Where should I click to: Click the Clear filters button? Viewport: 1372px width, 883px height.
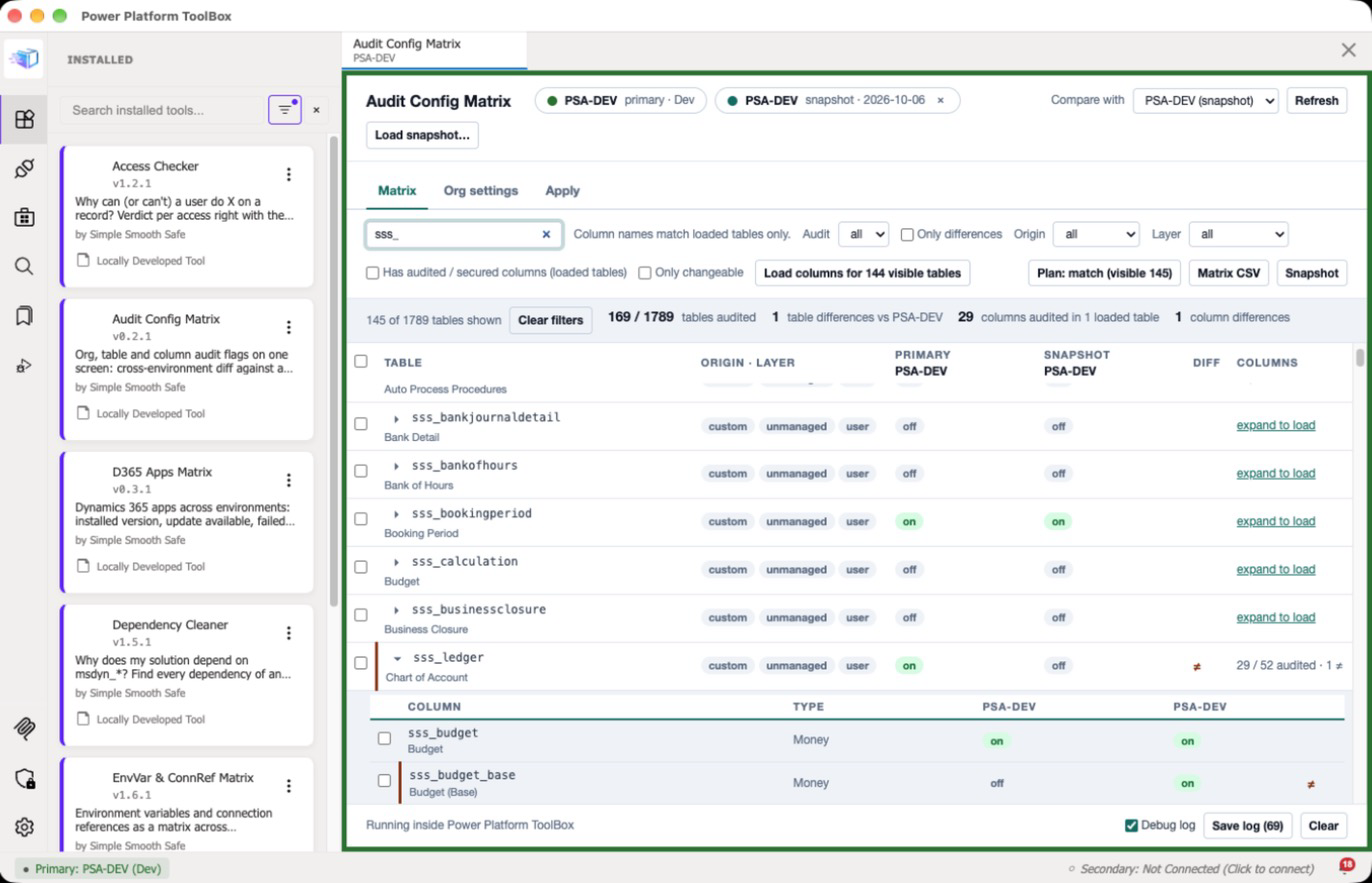tap(550, 320)
